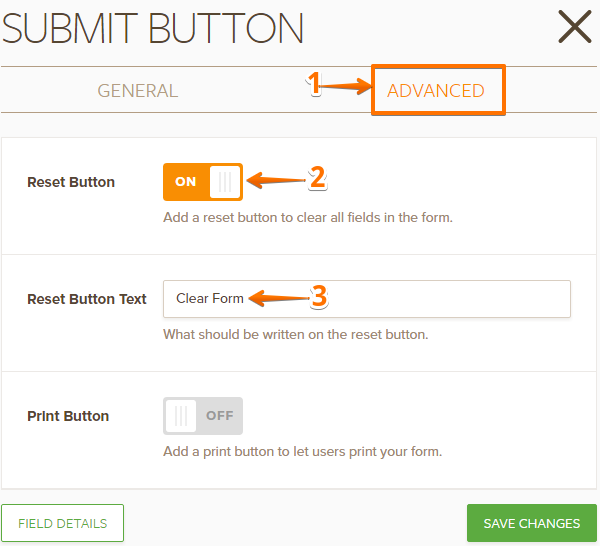The width and height of the screenshot is (600, 546).
Task: Click the grip handle on Reset toggle
Action: (x=226, y=182)
